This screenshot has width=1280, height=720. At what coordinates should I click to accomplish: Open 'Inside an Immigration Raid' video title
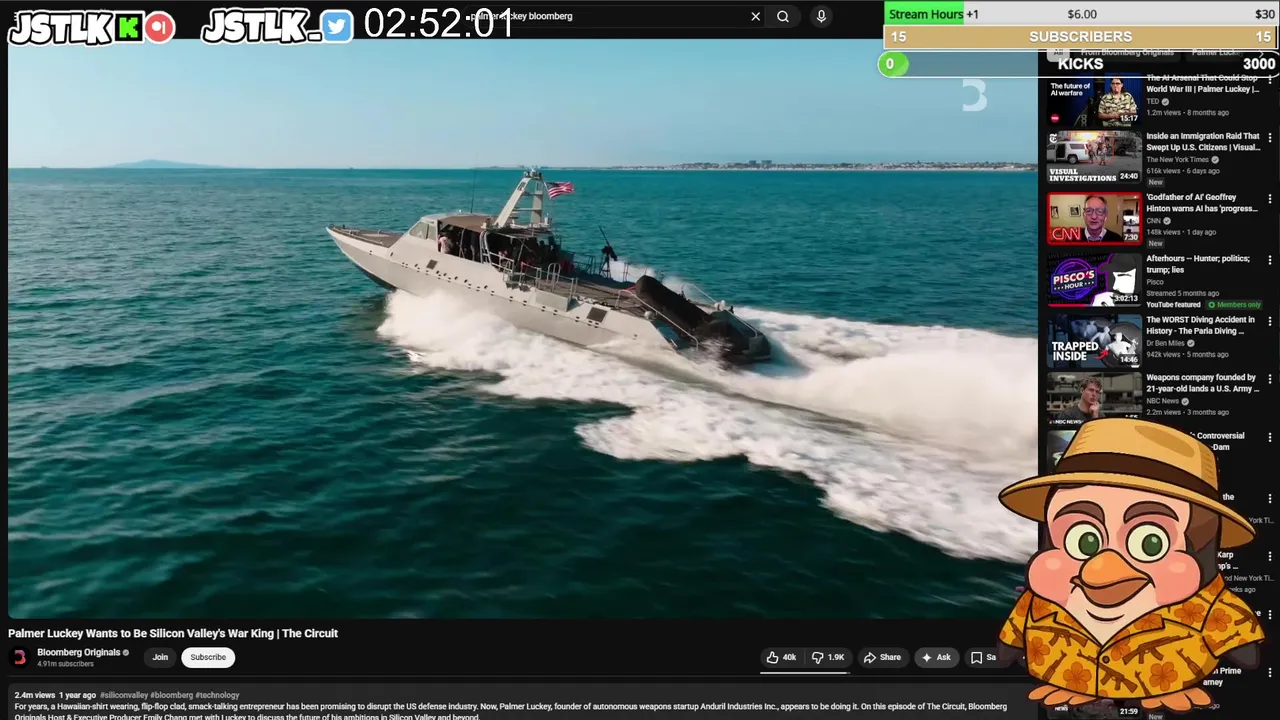click(x=1203, y=141)
